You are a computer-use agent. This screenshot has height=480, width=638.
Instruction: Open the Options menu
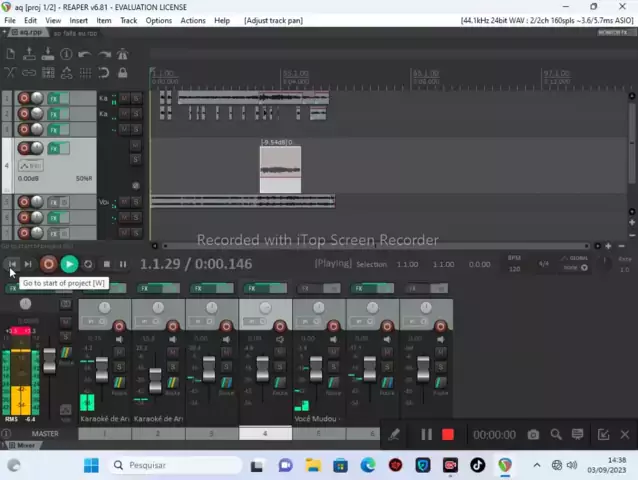point(158,20)
